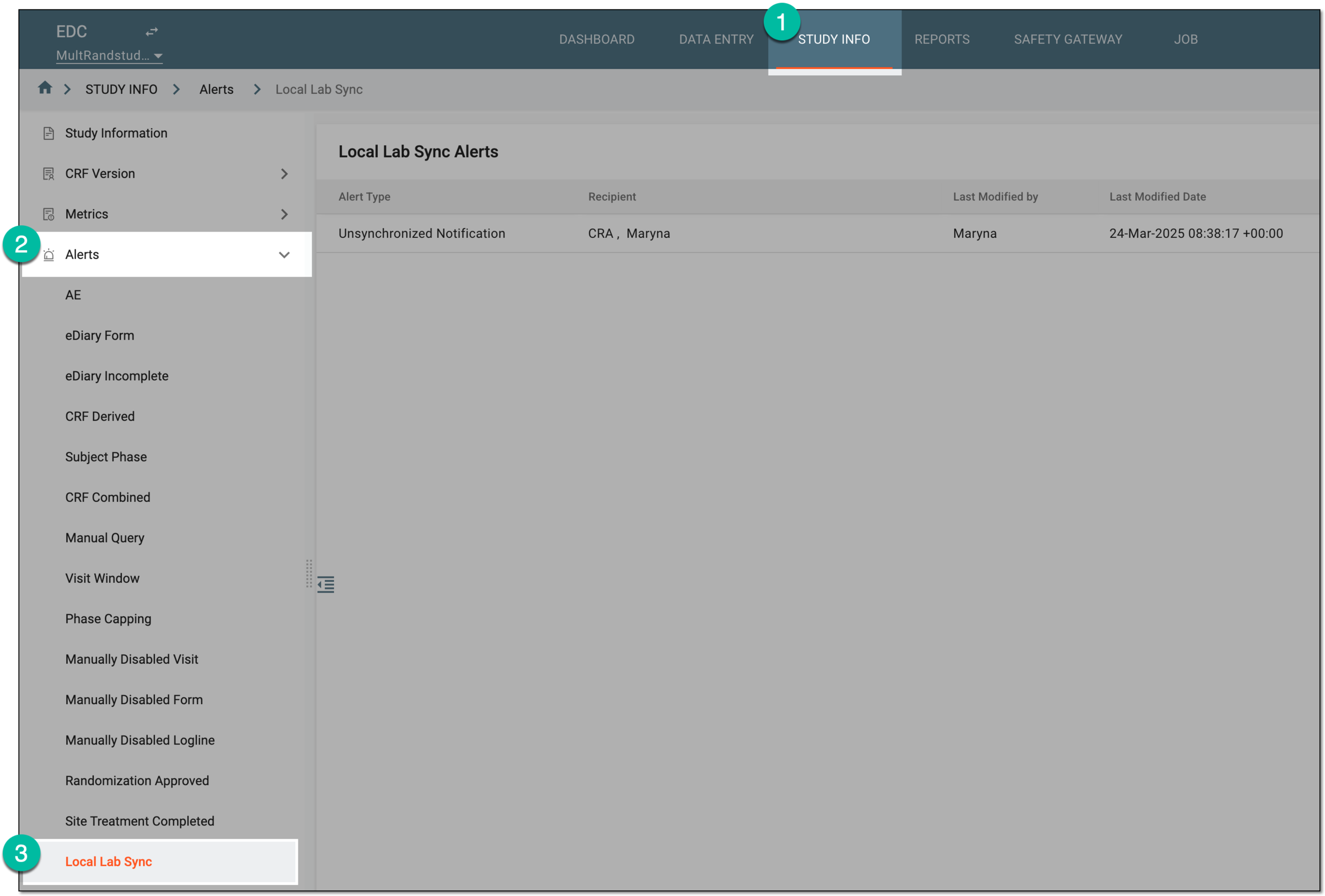Click the EDC application title
Image resolution: width=1325 pixels, height=896 pixels.
tap(71, 32)
